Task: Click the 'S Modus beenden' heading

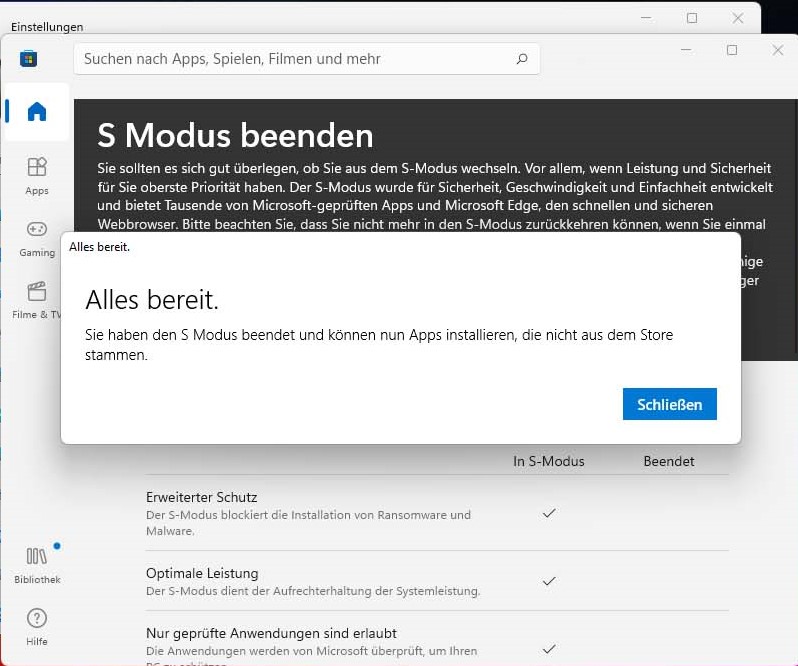Action: tap(235, 135)
